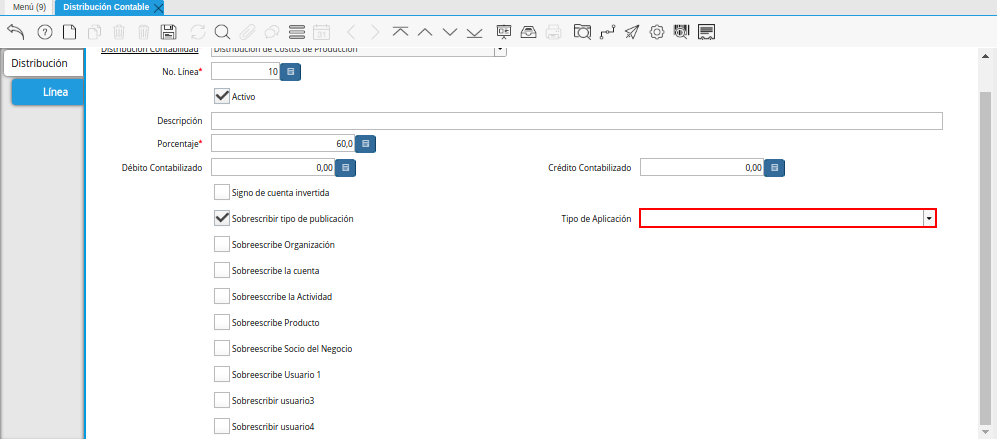Open the report presentation icon

(x=504, y=32)
